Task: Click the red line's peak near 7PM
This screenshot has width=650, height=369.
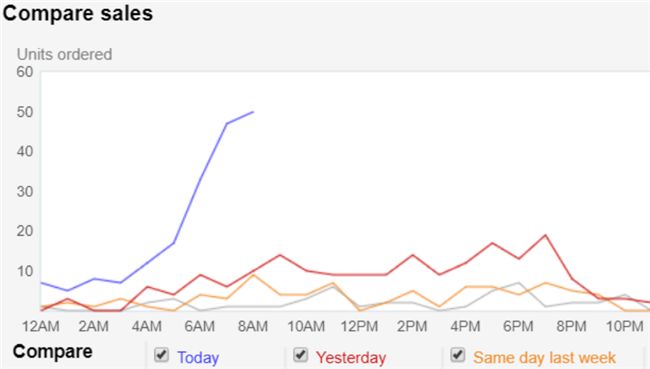Action: [x=545, y=235]
